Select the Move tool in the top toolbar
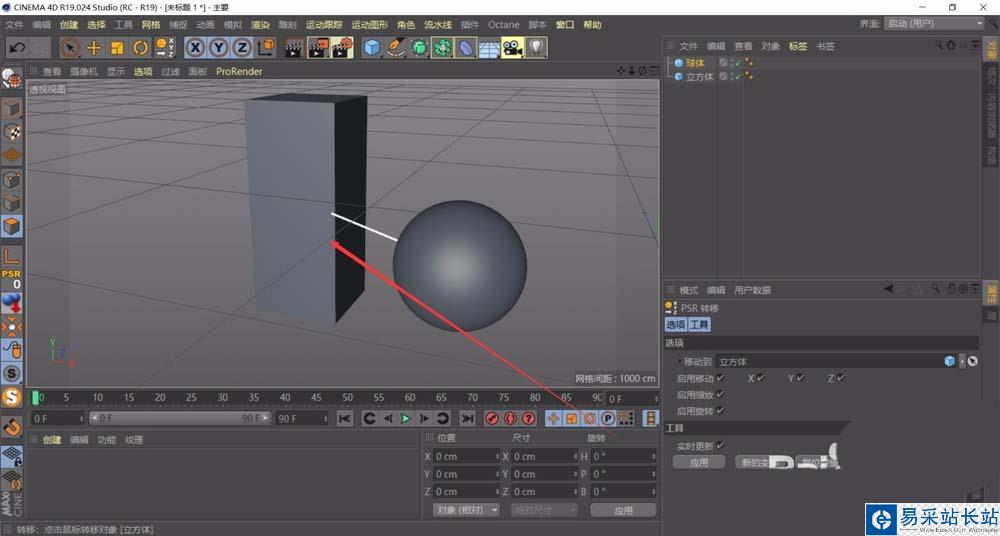The width and height of the screenshot is (1000, 536). pos(94,47)
